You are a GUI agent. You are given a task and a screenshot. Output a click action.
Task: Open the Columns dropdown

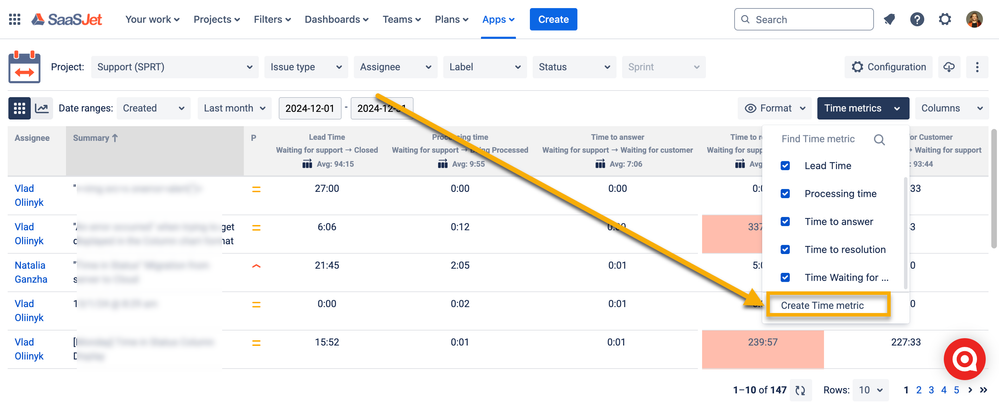coord(952,108)
